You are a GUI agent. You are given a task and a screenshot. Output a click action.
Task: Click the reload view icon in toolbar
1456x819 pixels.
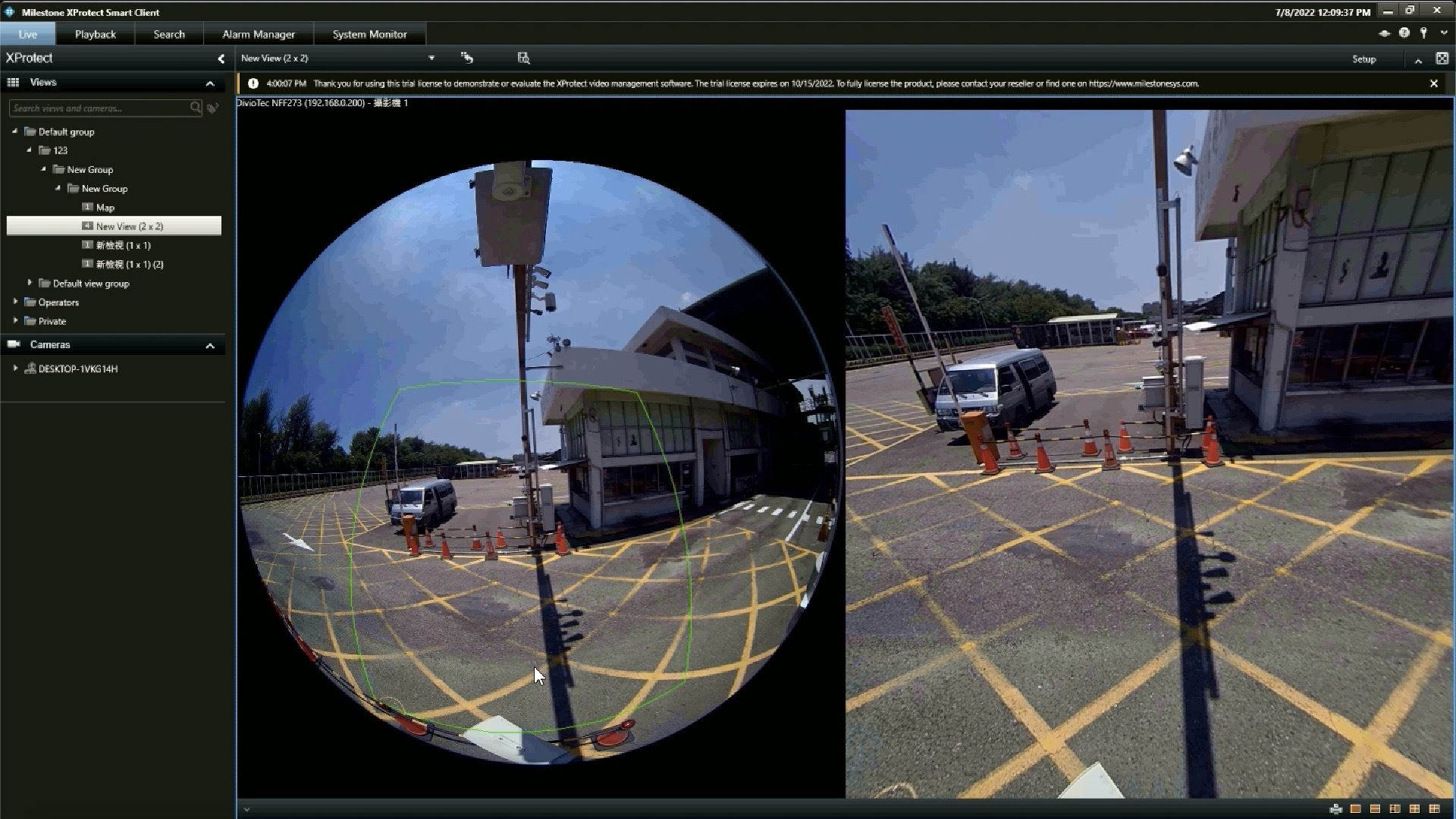point(467,58)
